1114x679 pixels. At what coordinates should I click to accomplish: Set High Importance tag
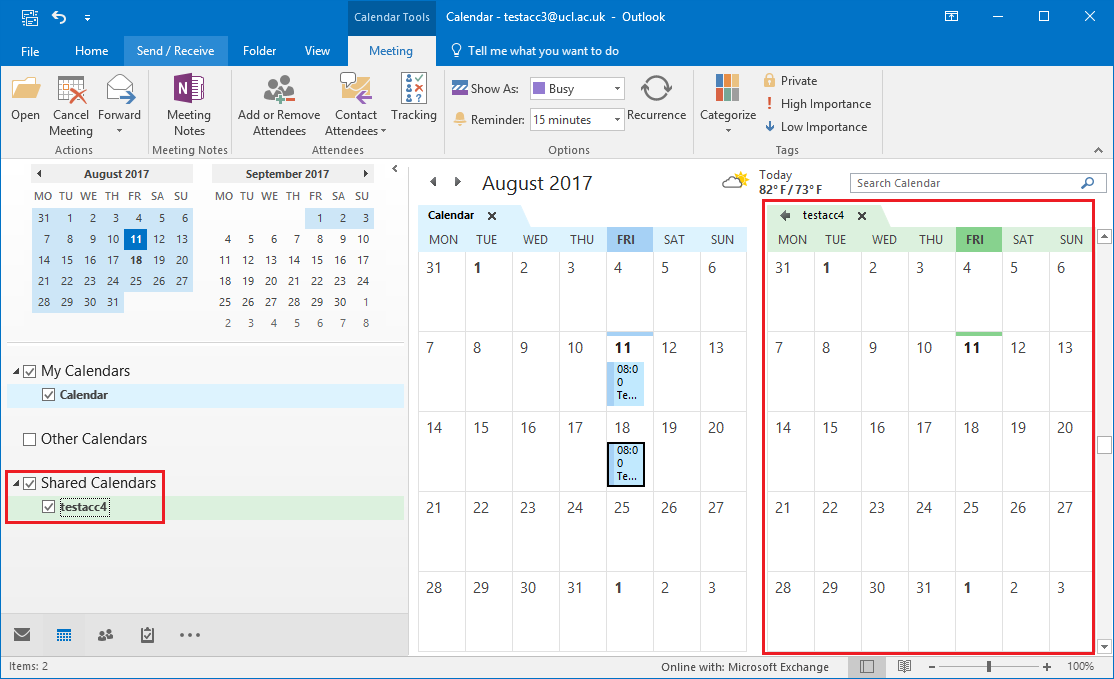pyautogui.click(x=818, y=104)
